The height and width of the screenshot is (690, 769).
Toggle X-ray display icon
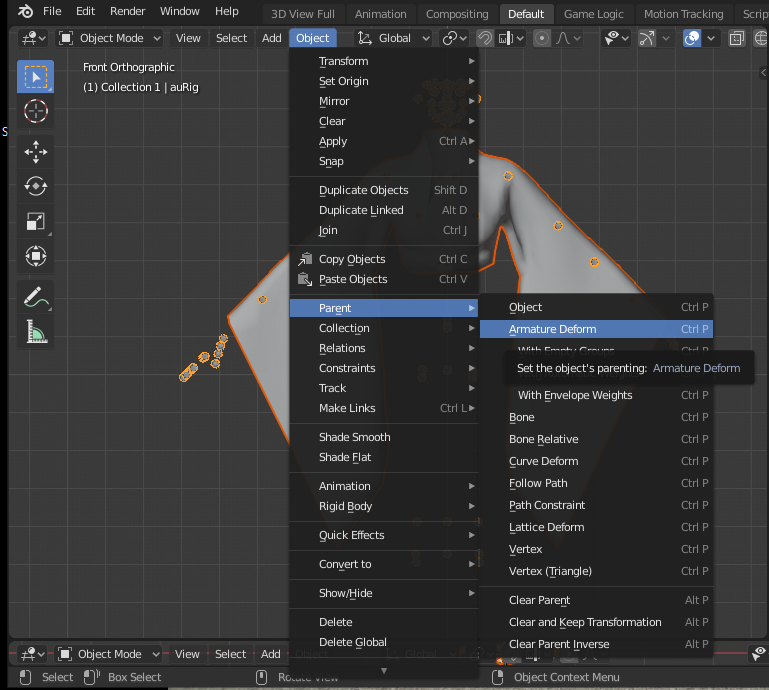[x=736, y=38]
